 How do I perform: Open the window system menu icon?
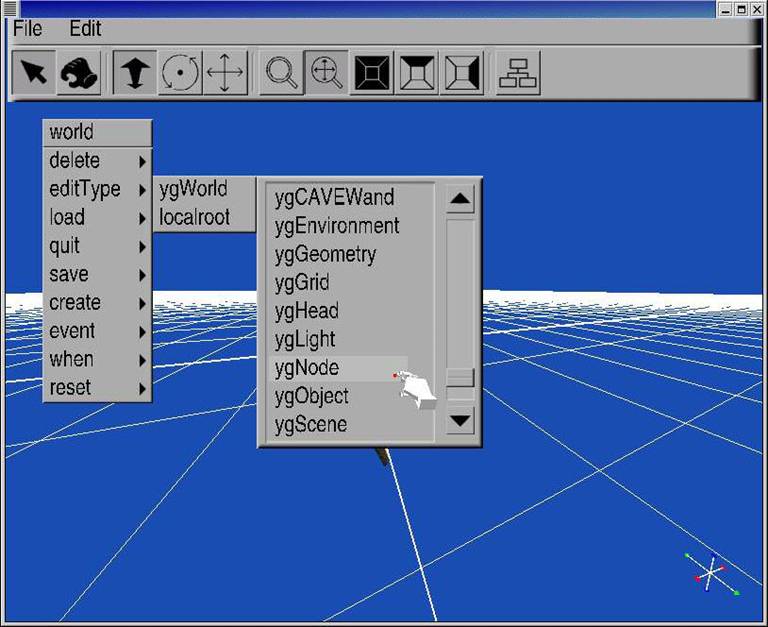point(10,8)
